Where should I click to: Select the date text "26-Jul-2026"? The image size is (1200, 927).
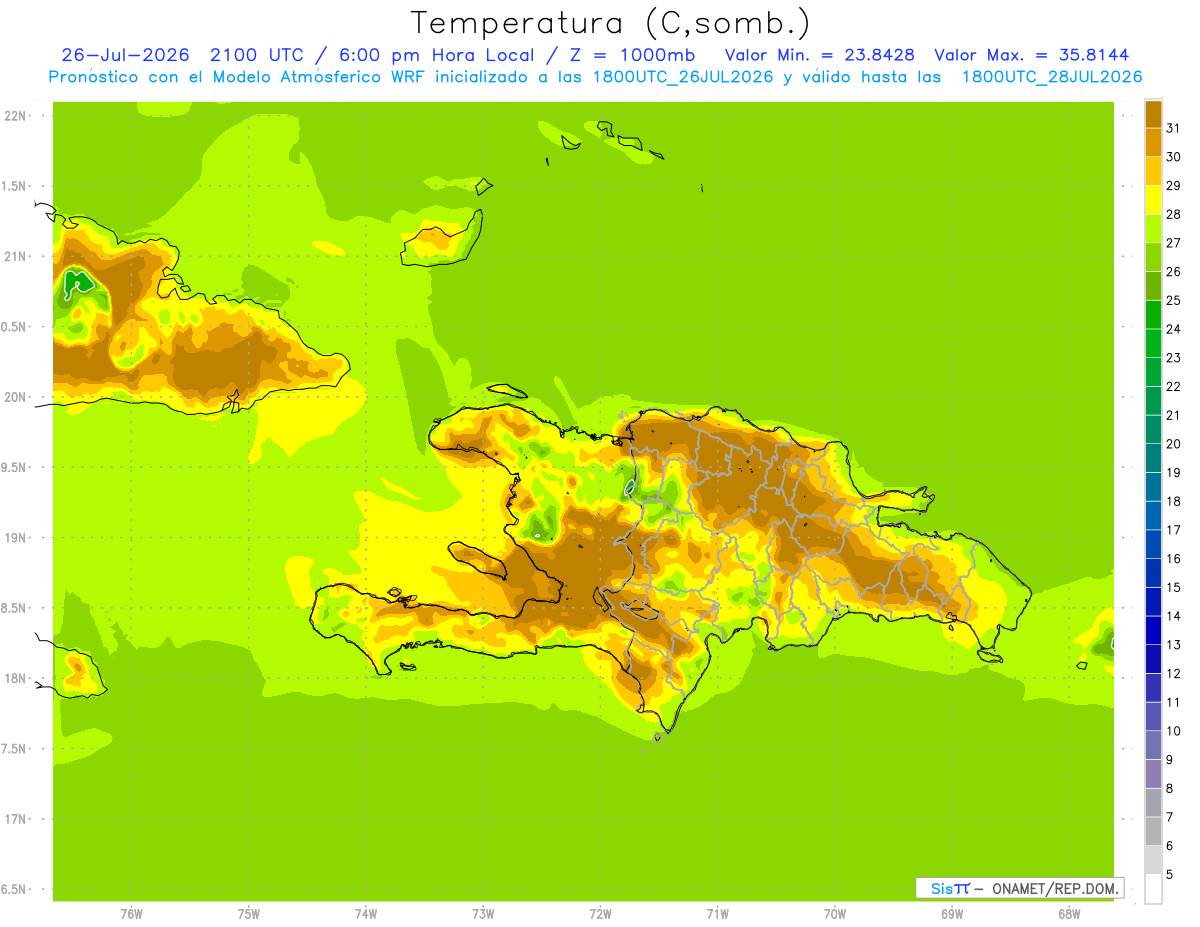(126, 55)
